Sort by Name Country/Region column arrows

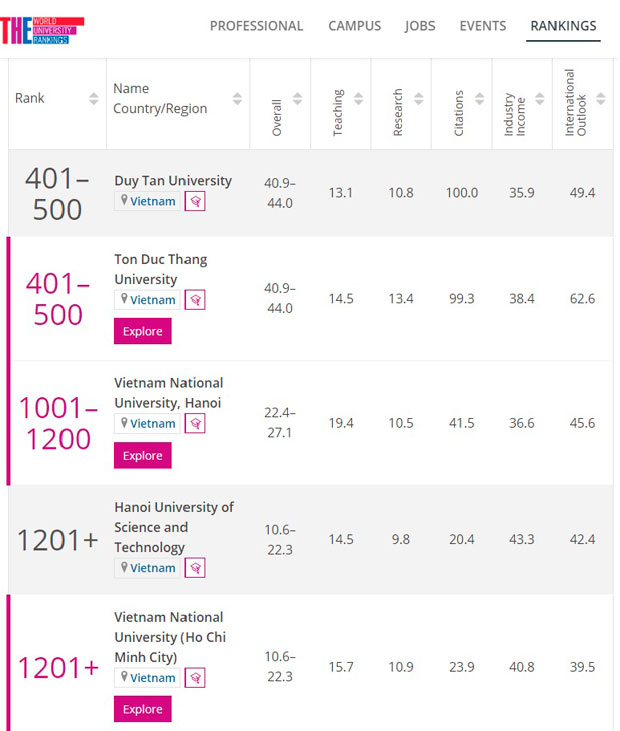click(237, 98)
